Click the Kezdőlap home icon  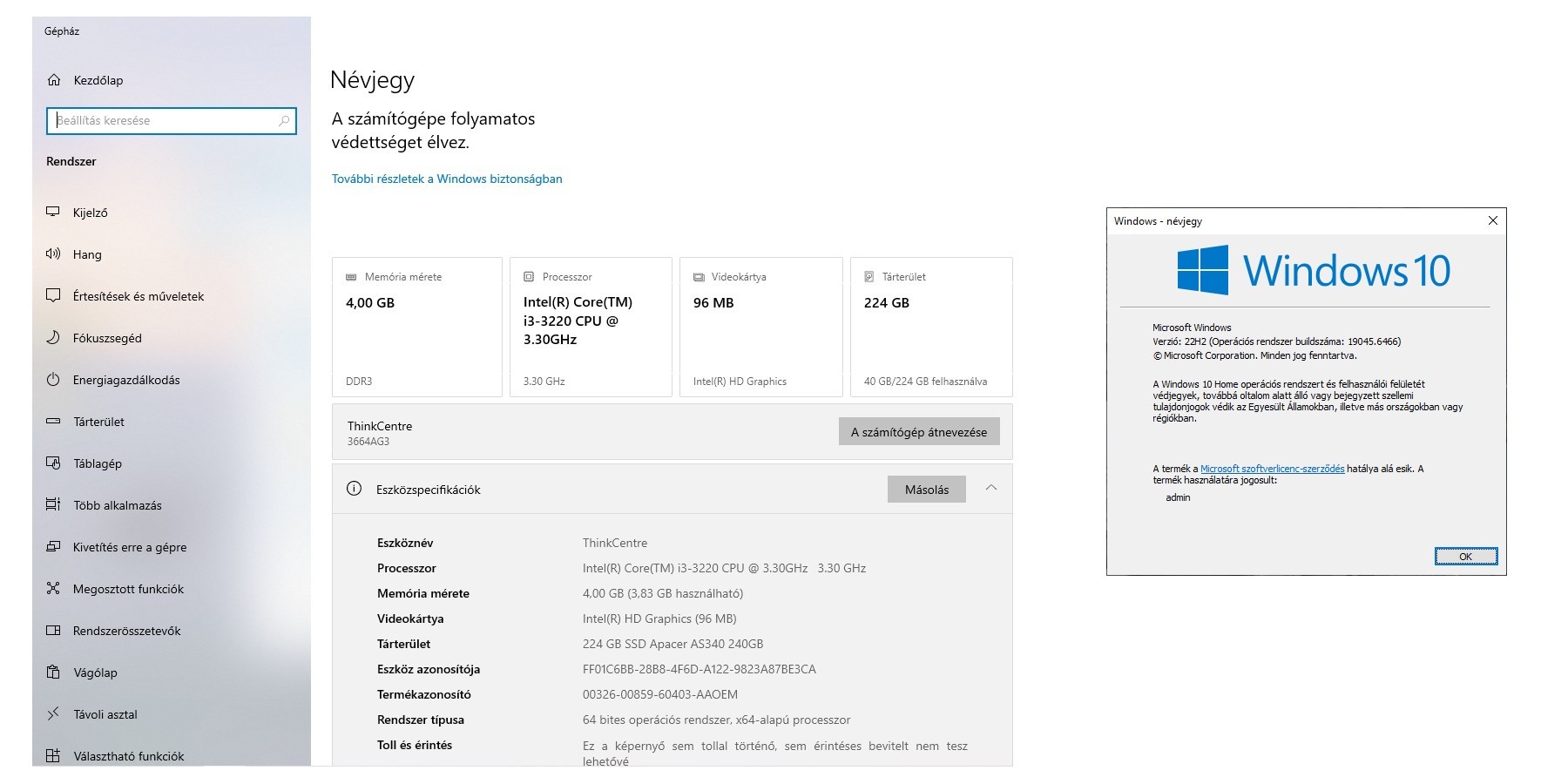click(54, 80)
